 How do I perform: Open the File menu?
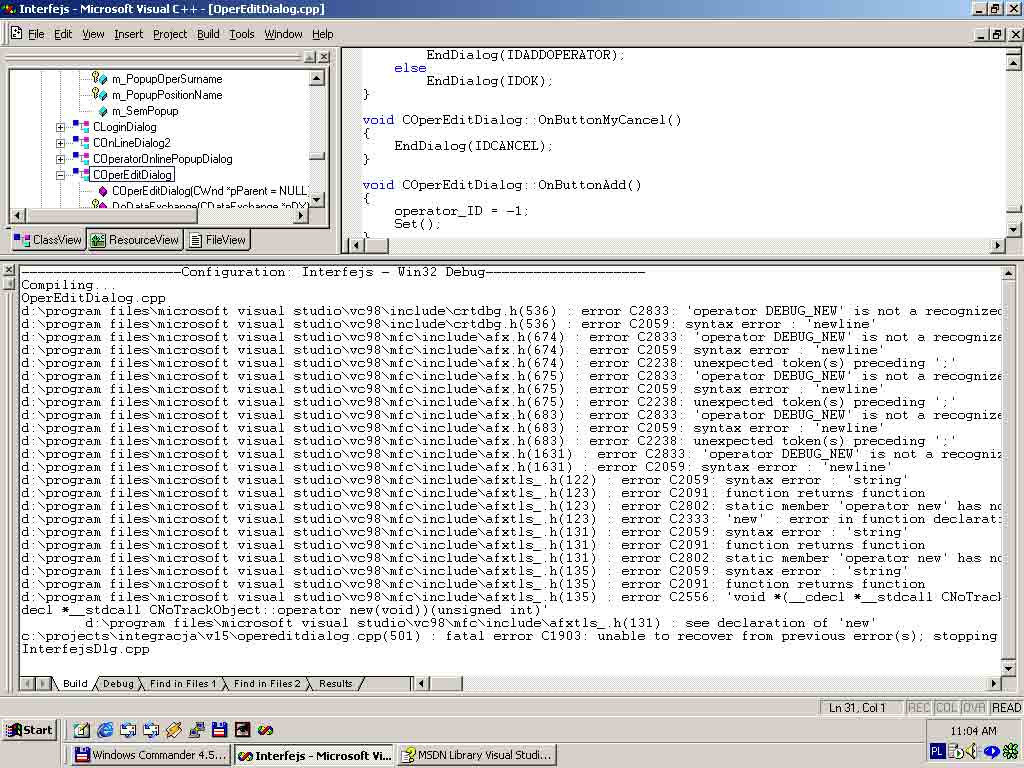[x=36, y=34]
